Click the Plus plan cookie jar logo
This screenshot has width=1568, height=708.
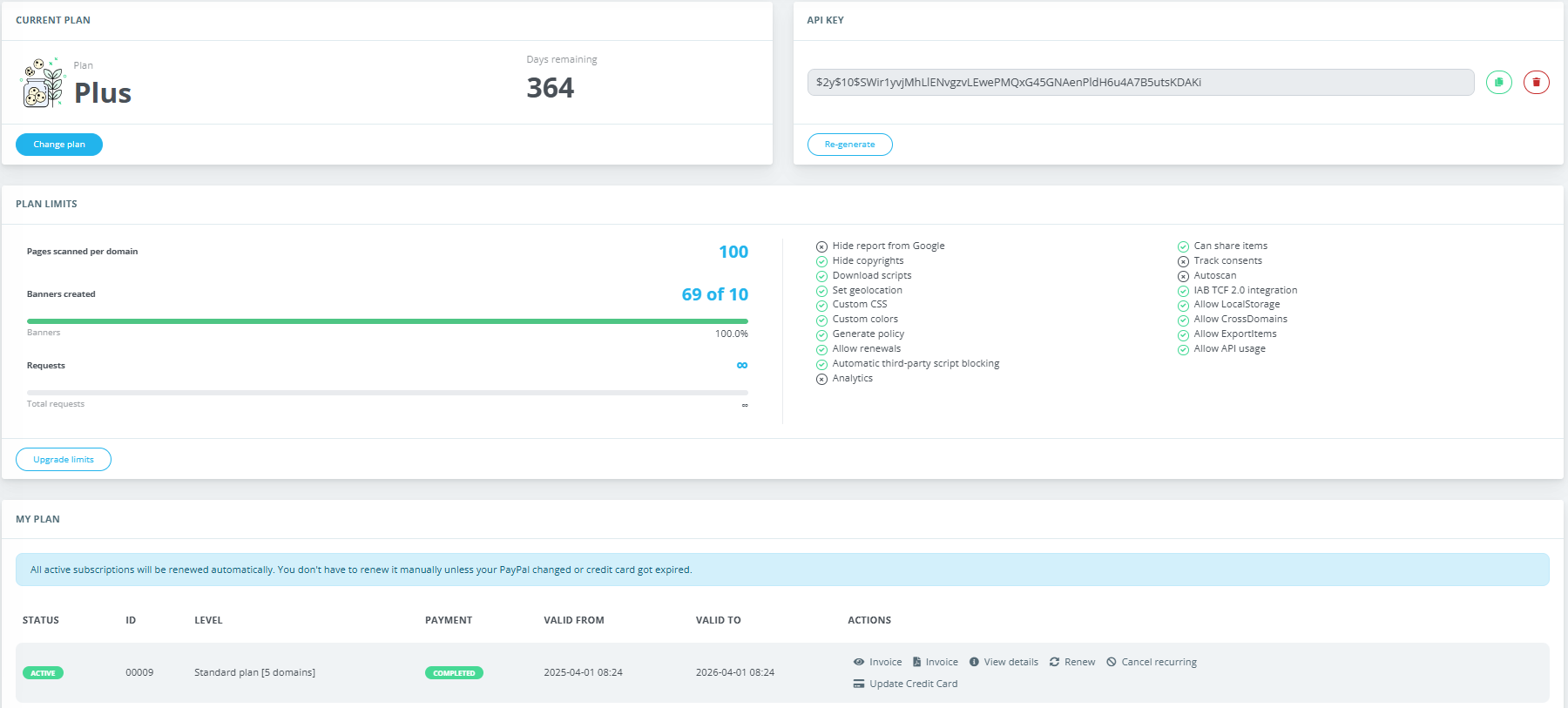pyautogui.click(x=43, y=84)
